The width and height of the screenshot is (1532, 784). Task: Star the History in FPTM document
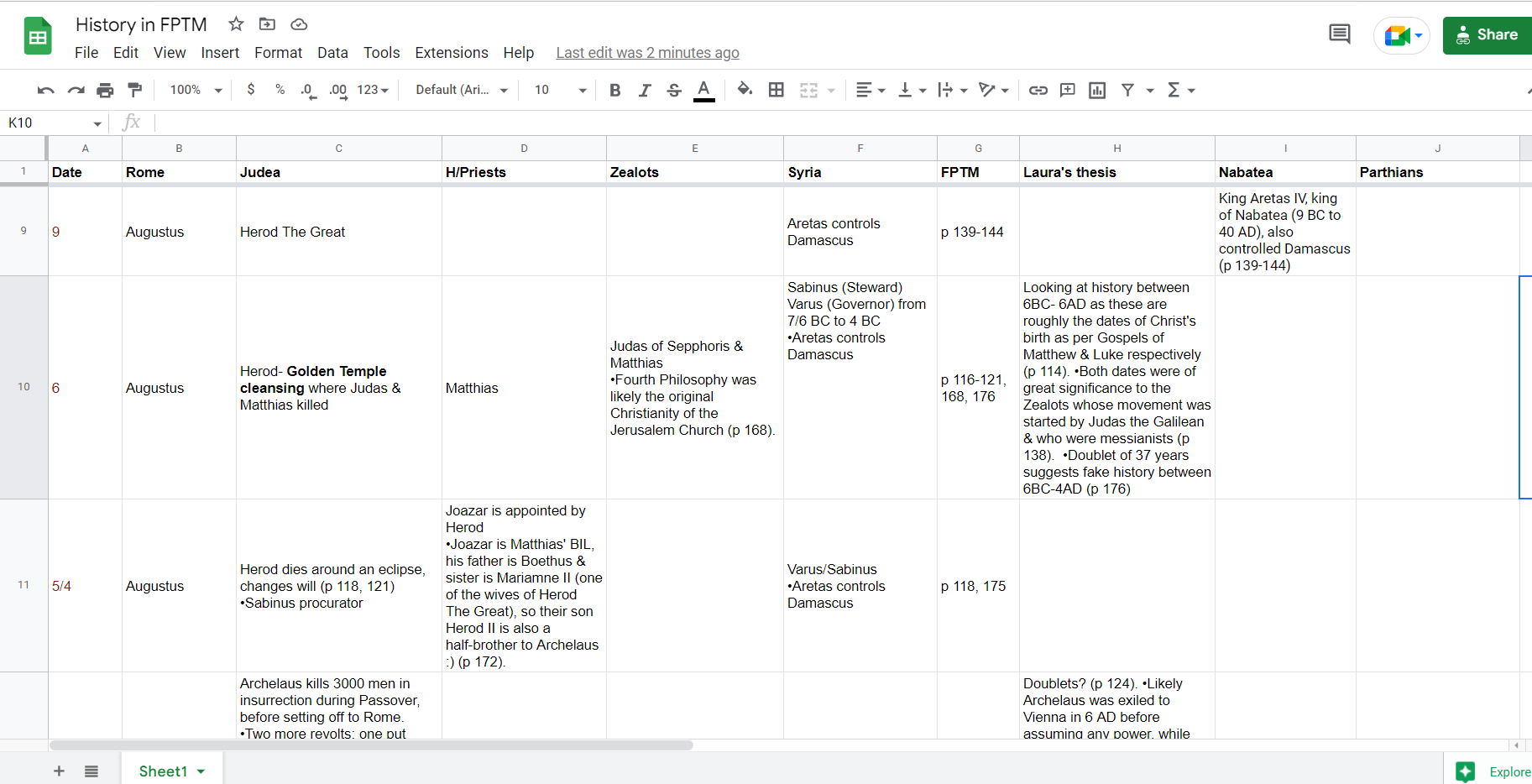[x=236, y=24]
